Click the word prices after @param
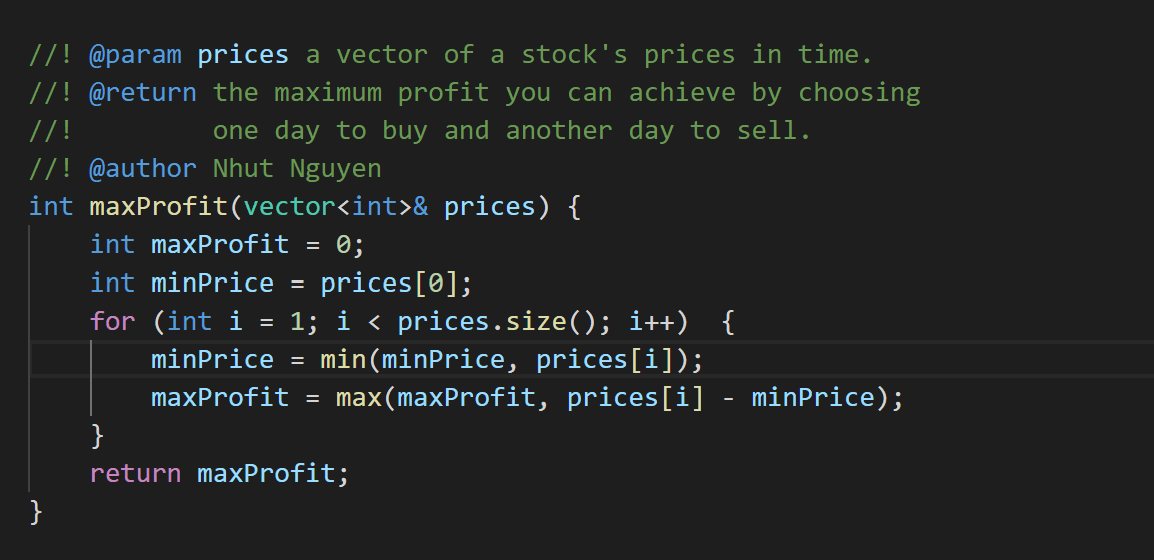Screen dimensions: 1154x560 (243, 54)
